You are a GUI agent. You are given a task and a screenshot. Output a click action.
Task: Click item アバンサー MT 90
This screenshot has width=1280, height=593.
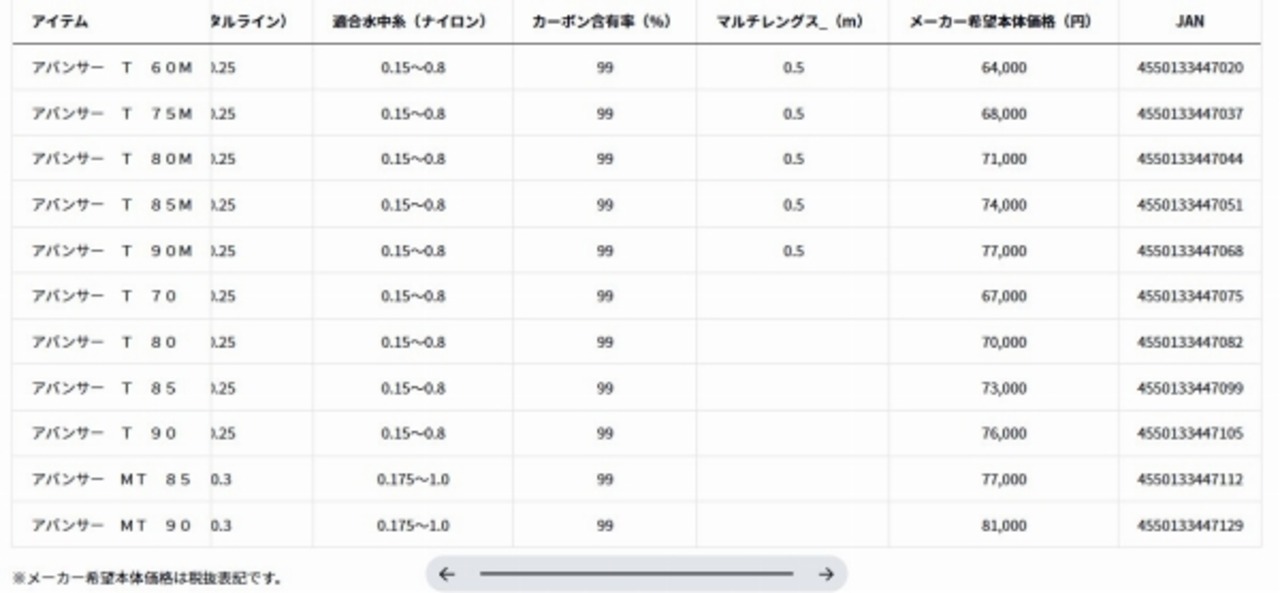[112, 525]
